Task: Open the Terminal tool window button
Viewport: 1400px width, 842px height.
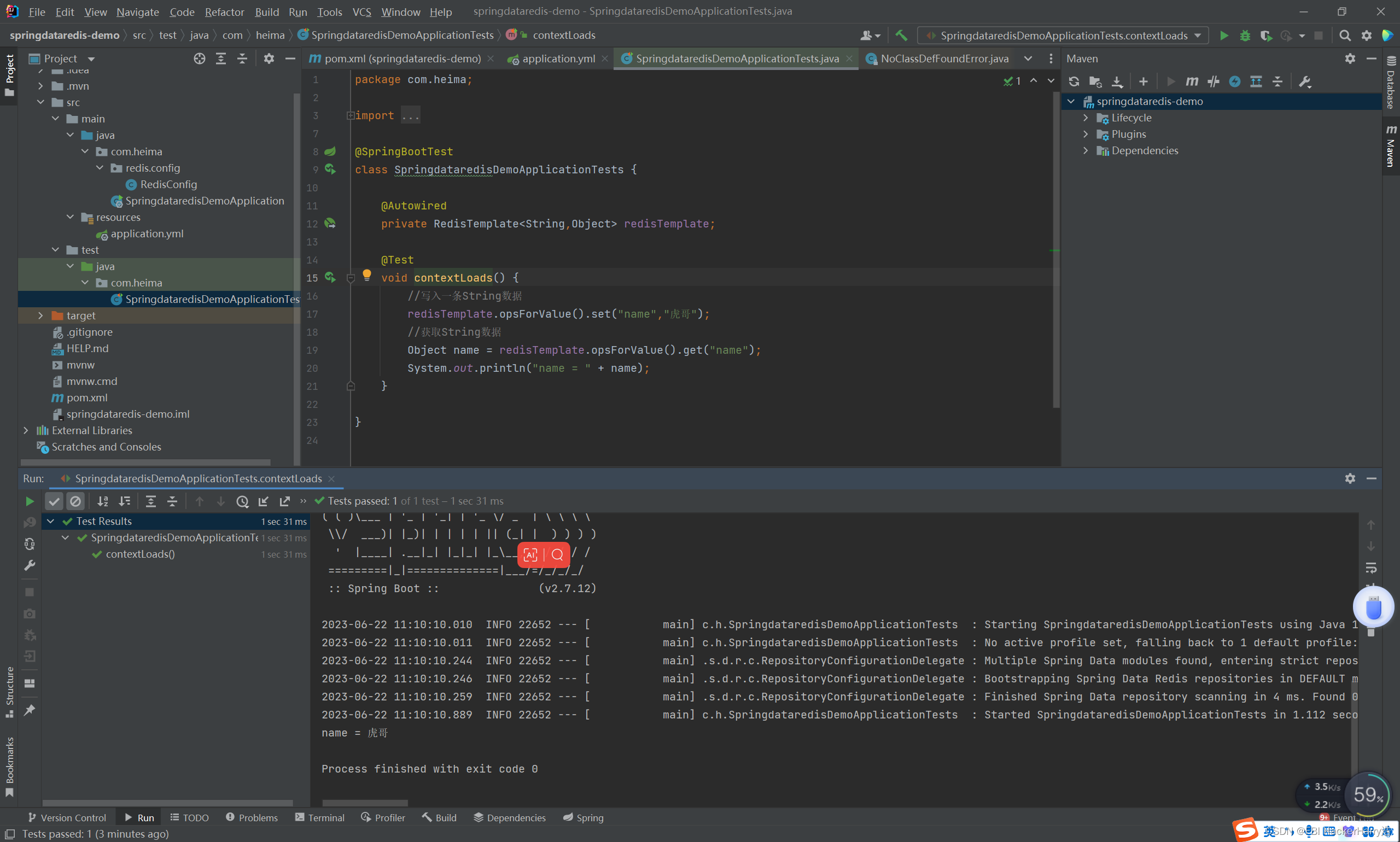Action: [x=320, y=817]
